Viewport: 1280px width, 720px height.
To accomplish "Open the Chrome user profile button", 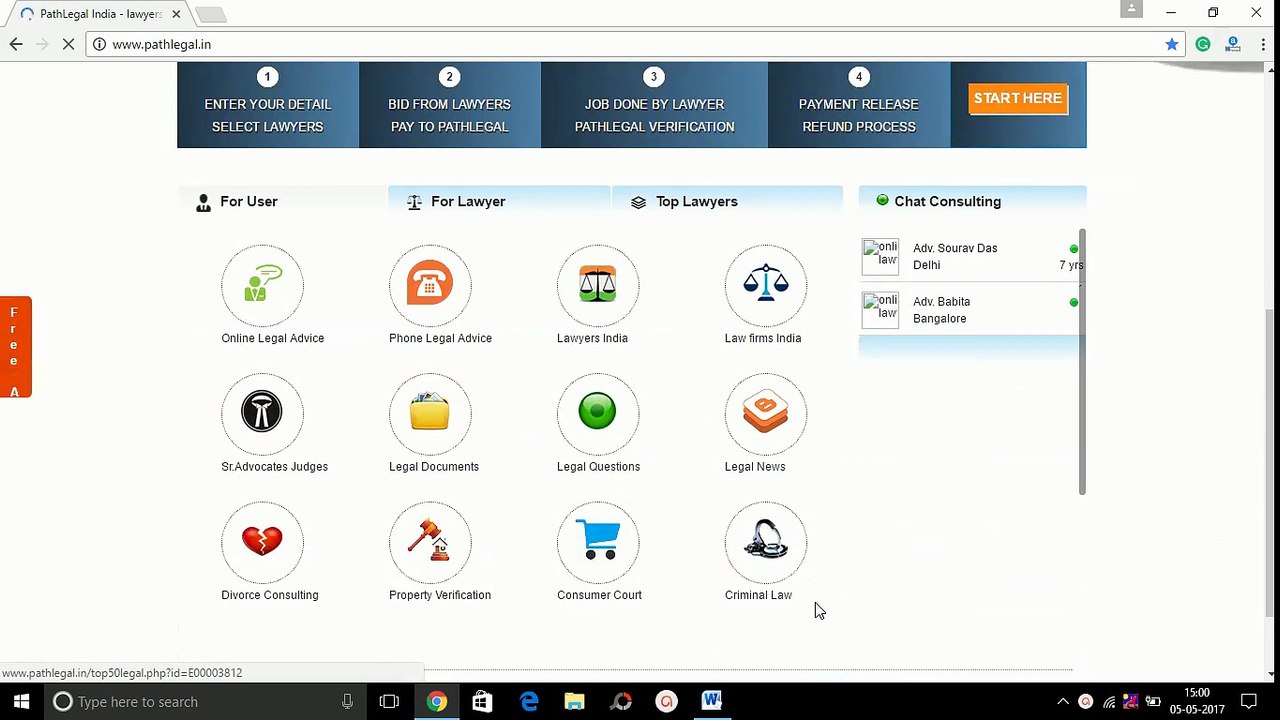I will click(1131, 9).
